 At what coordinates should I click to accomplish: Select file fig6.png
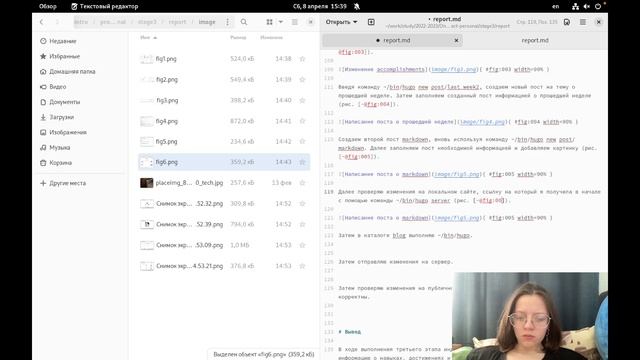[x=224, y=162]
